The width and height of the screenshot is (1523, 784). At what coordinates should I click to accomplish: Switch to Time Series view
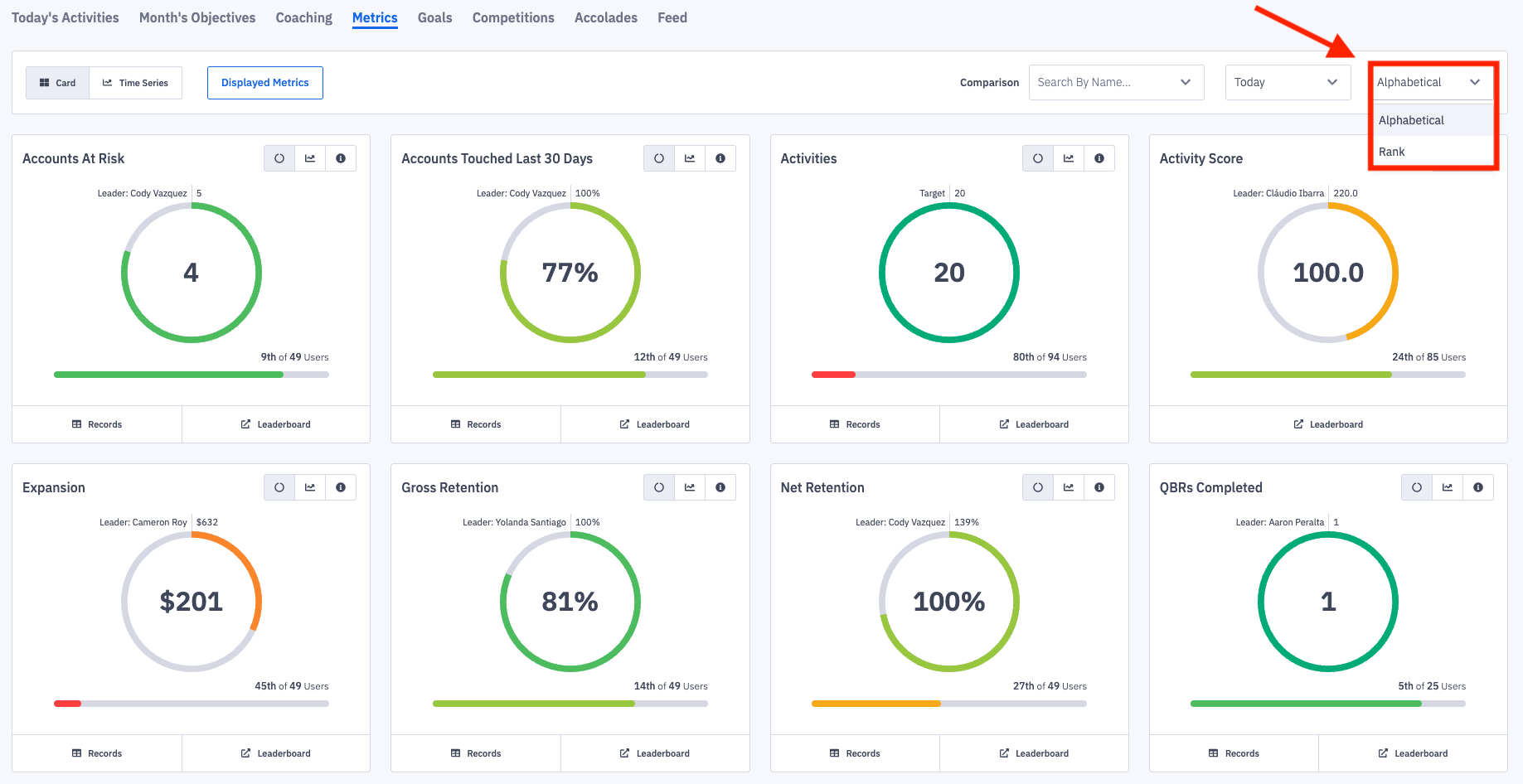pyautogui.click(x=135, y=83)
